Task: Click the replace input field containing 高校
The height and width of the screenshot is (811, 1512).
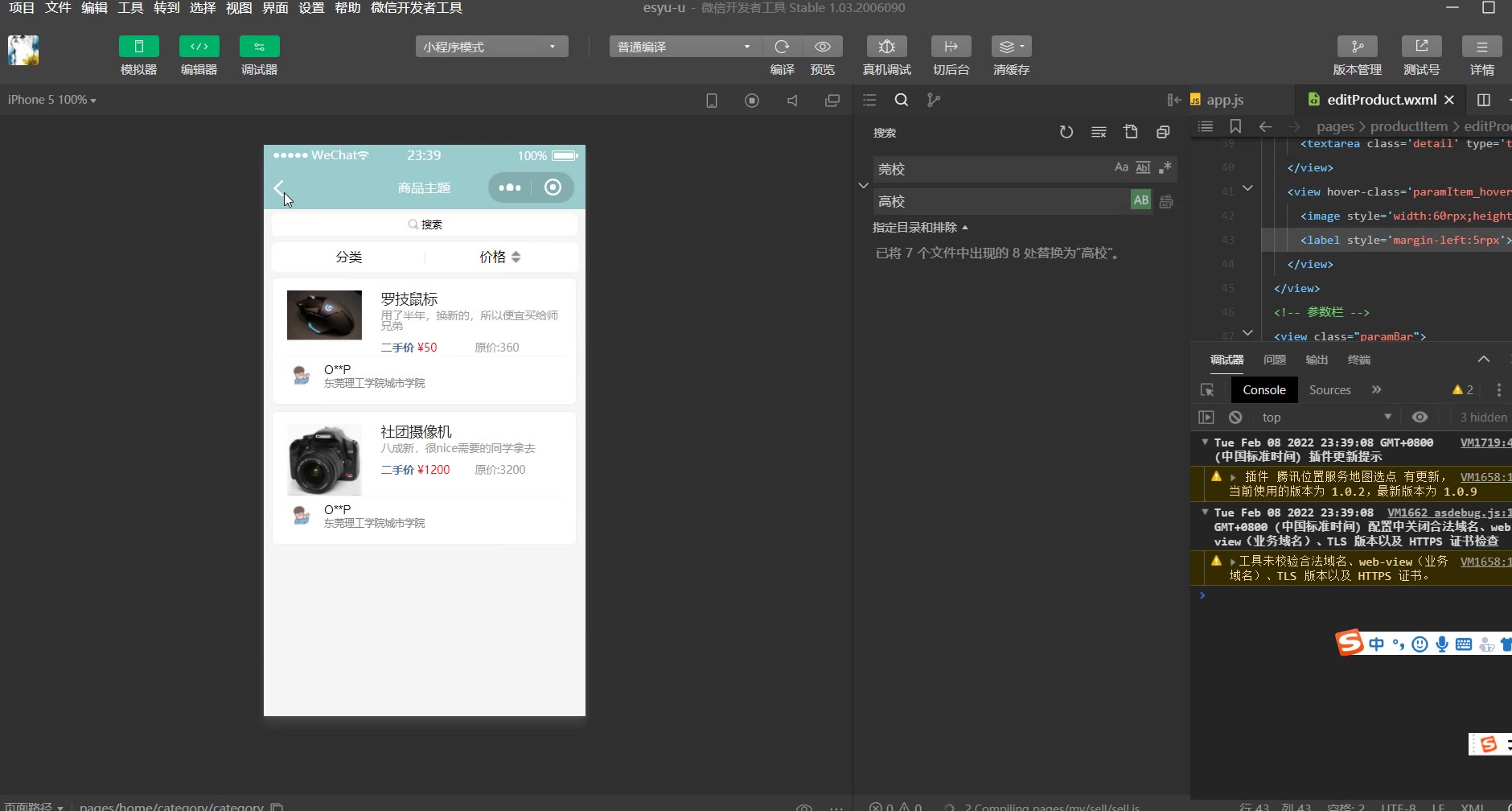Action: pos(1001,201)
